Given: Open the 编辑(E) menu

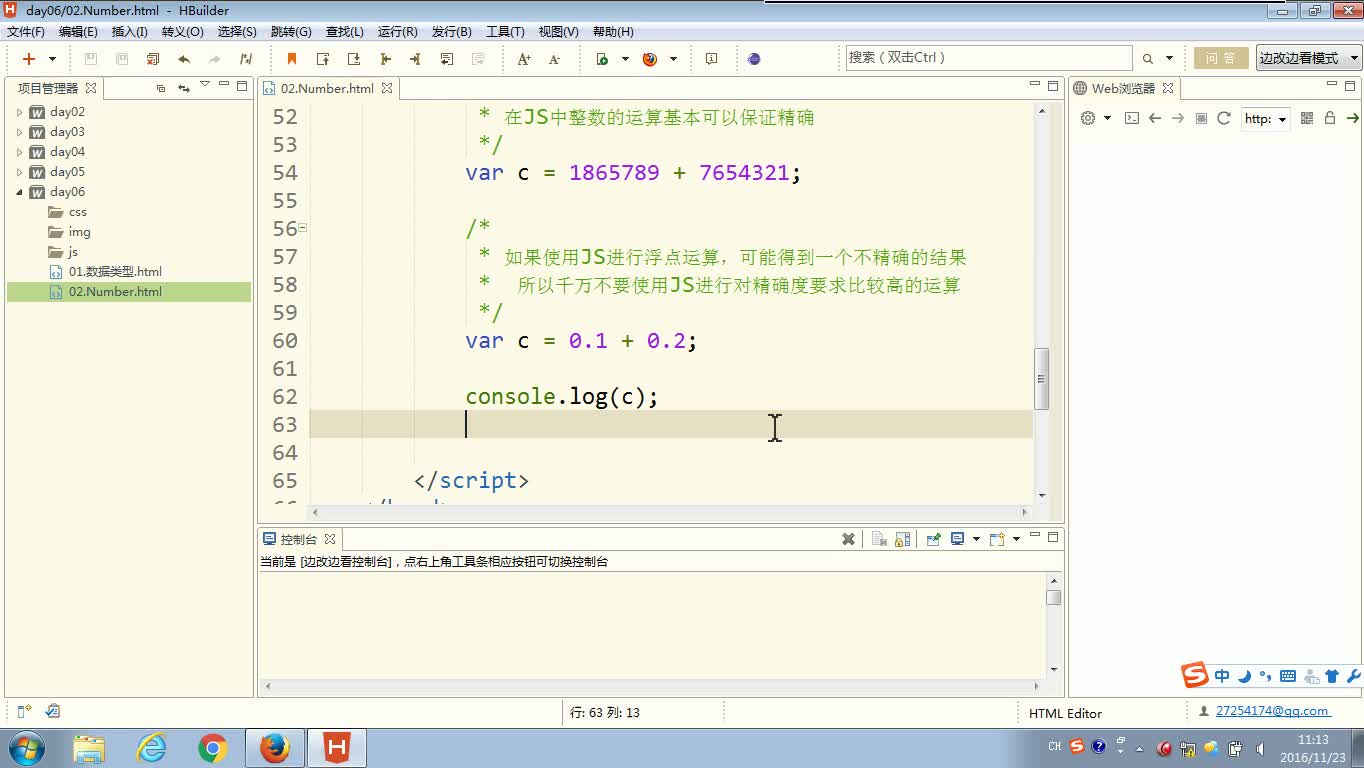Looking at the screenshot, I should tap(78, 32).
